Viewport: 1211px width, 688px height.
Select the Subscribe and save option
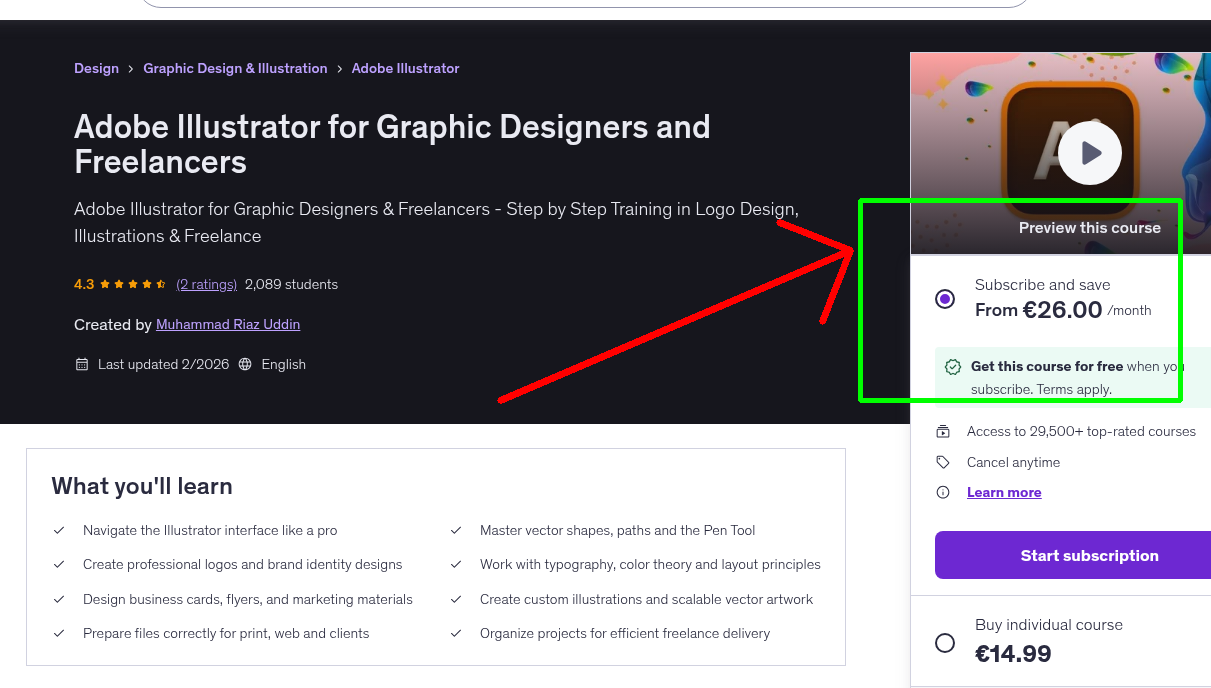click(x=945, y=298)
